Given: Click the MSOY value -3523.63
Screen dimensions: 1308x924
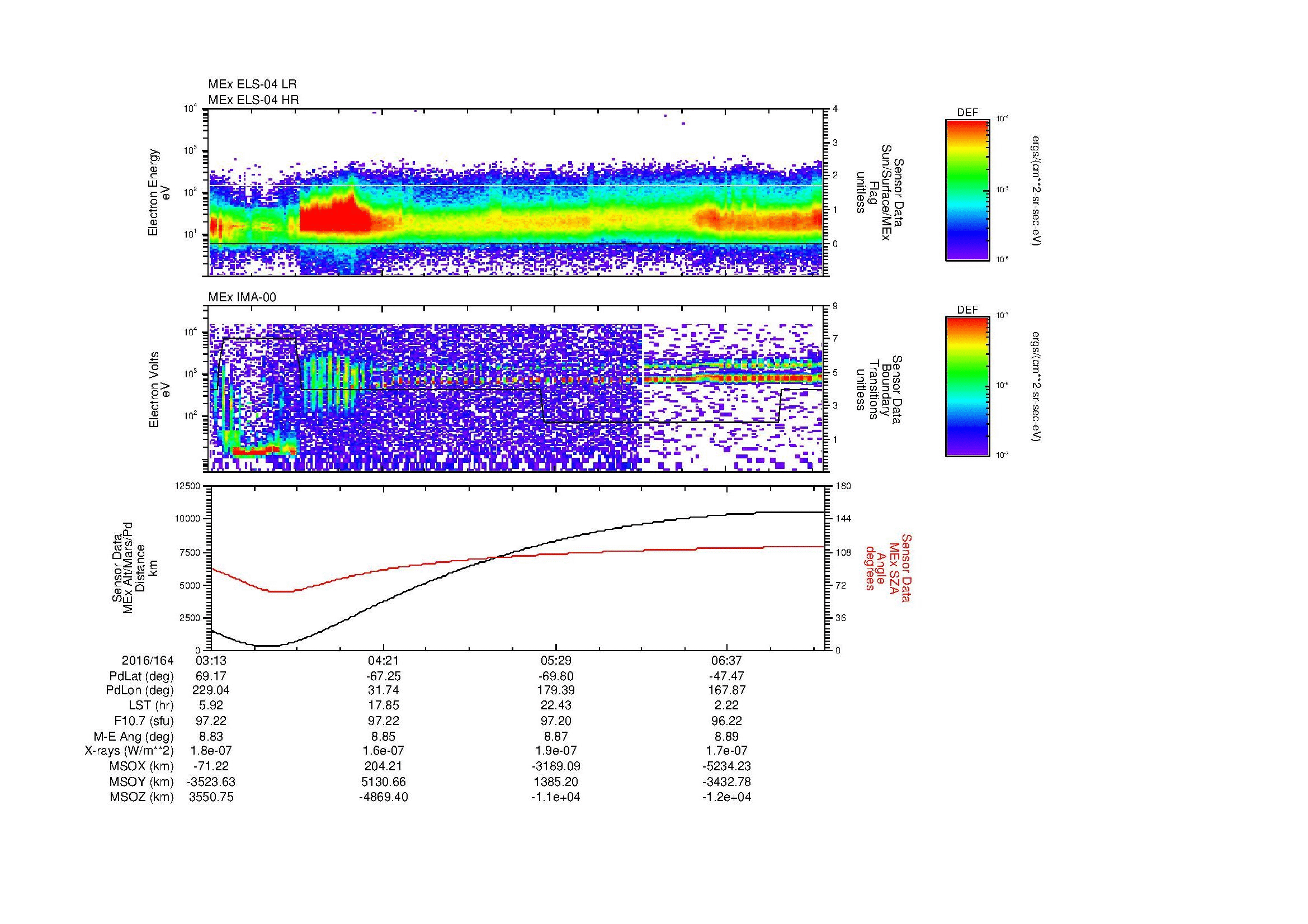Looking at the screenshot, I should (x=211, y=781).
